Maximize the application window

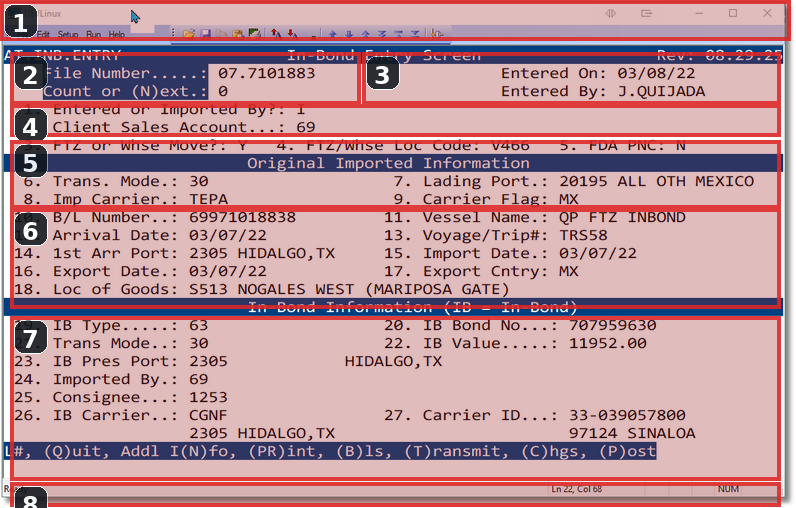point(733,13)
